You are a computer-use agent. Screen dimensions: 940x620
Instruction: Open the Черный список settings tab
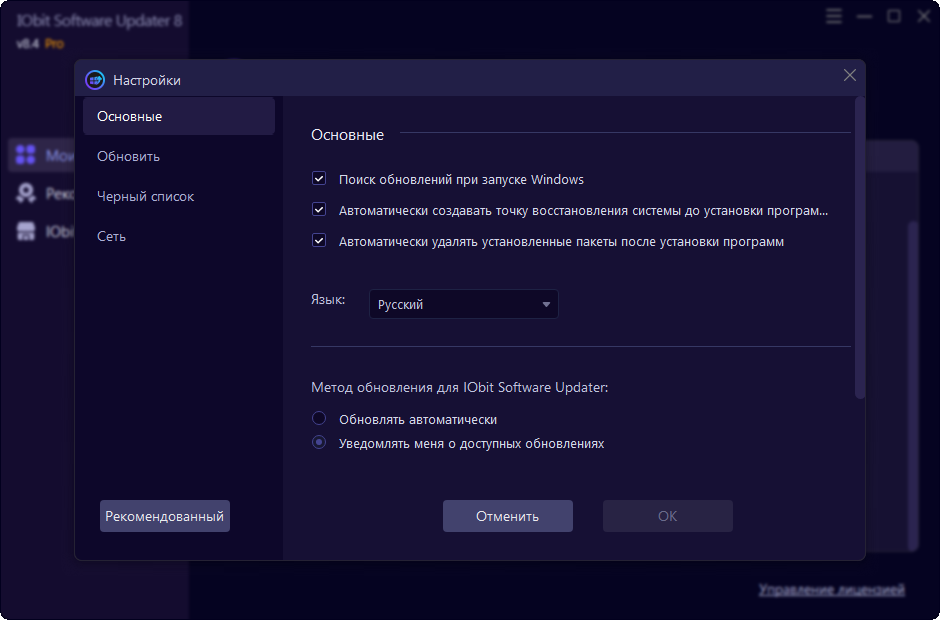tap(146, 196)
